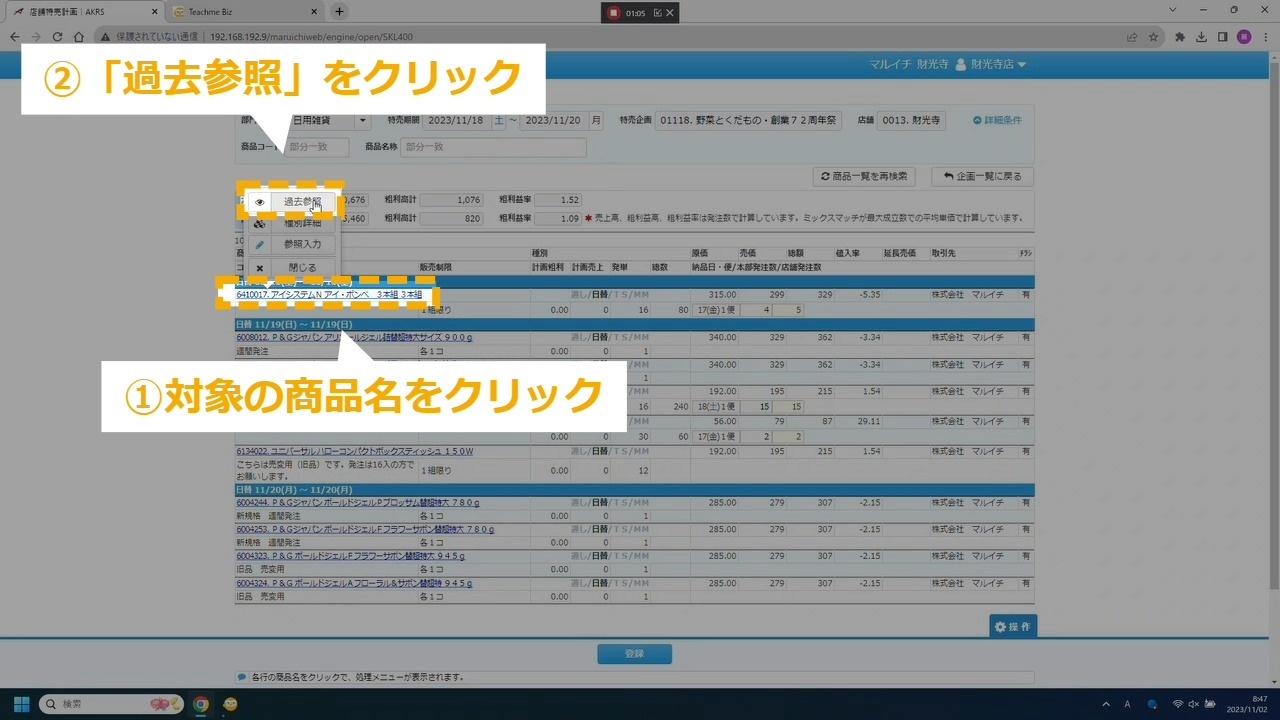Open the browser extensions puzzle icon
The width and height of the screenshot is (1280, 720).
1180,37
